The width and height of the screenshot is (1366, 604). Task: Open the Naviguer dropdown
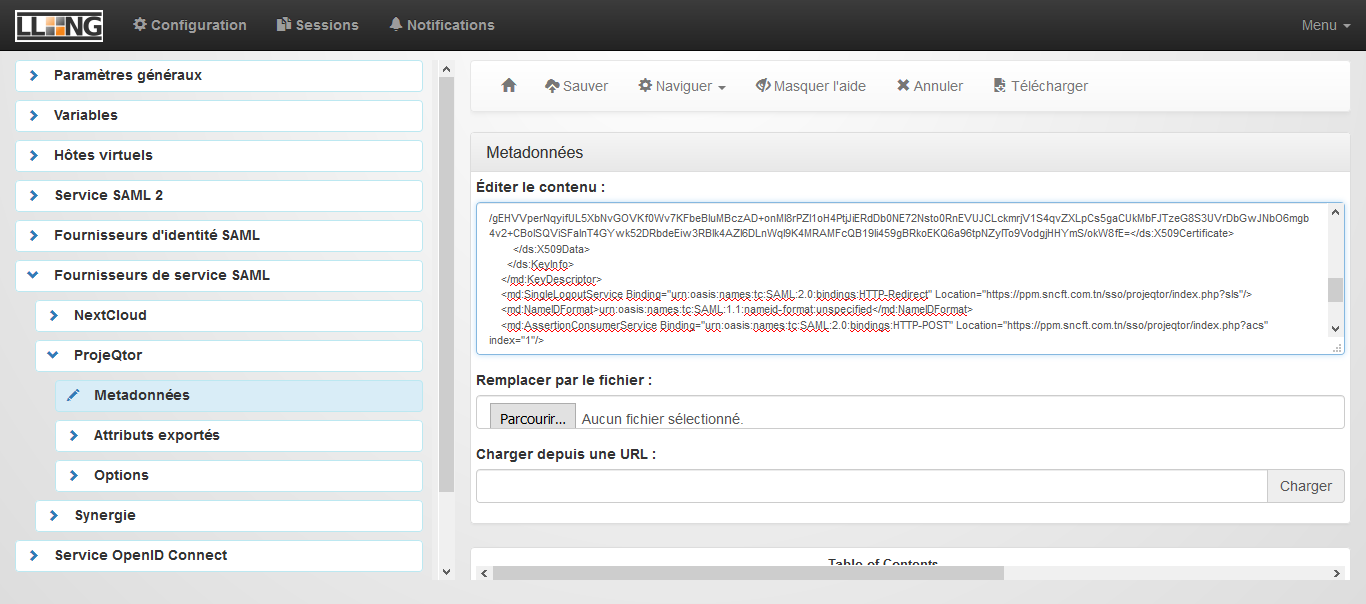click(682, 86)
